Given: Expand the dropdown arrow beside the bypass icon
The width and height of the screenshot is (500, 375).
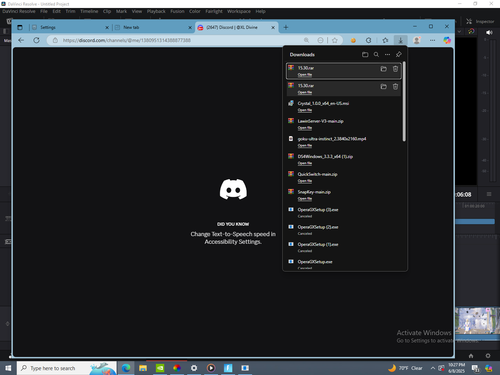Looking at the screenshot, I should point(459,31).
